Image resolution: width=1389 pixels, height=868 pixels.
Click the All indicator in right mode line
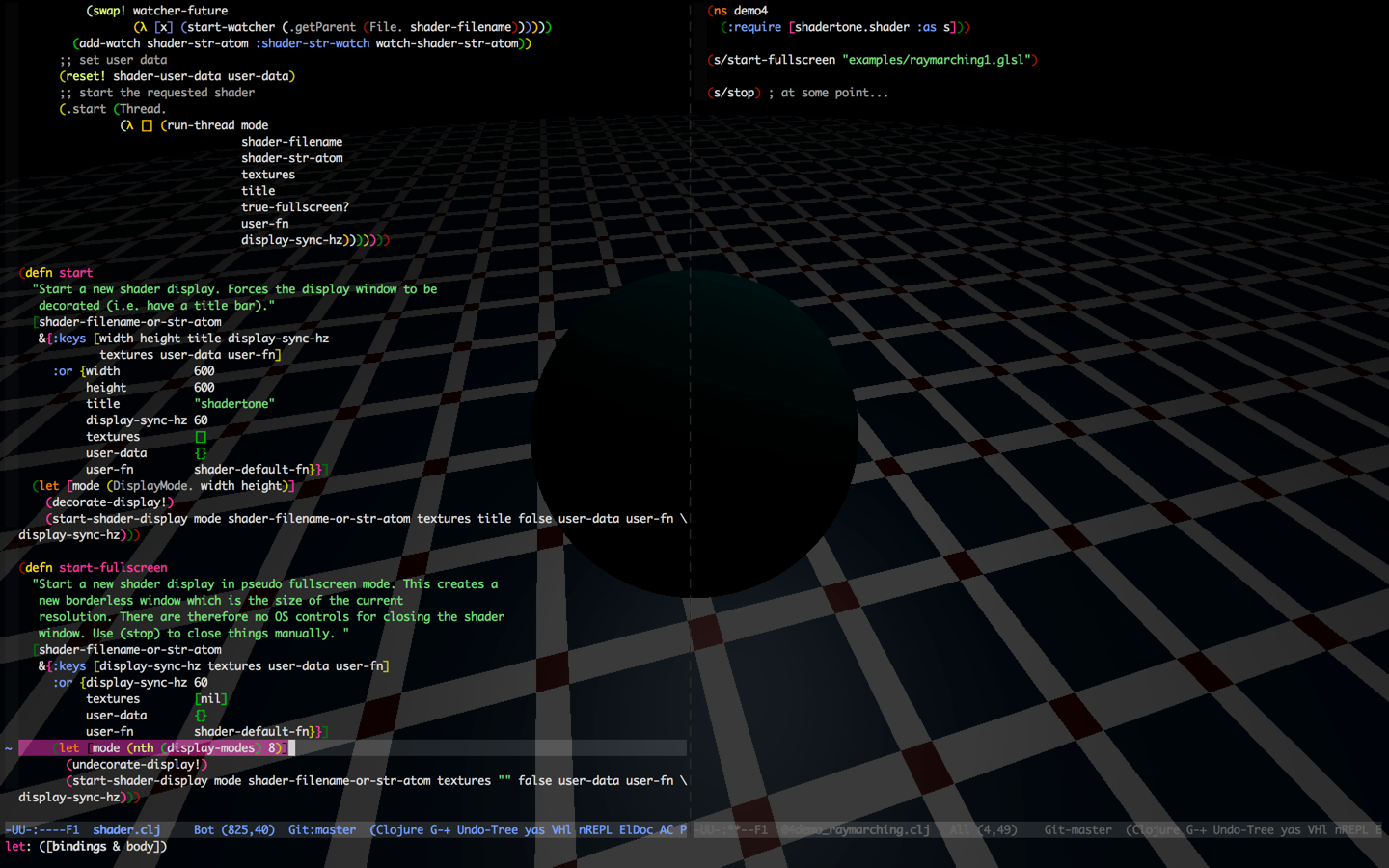click(x=959, y=829)
